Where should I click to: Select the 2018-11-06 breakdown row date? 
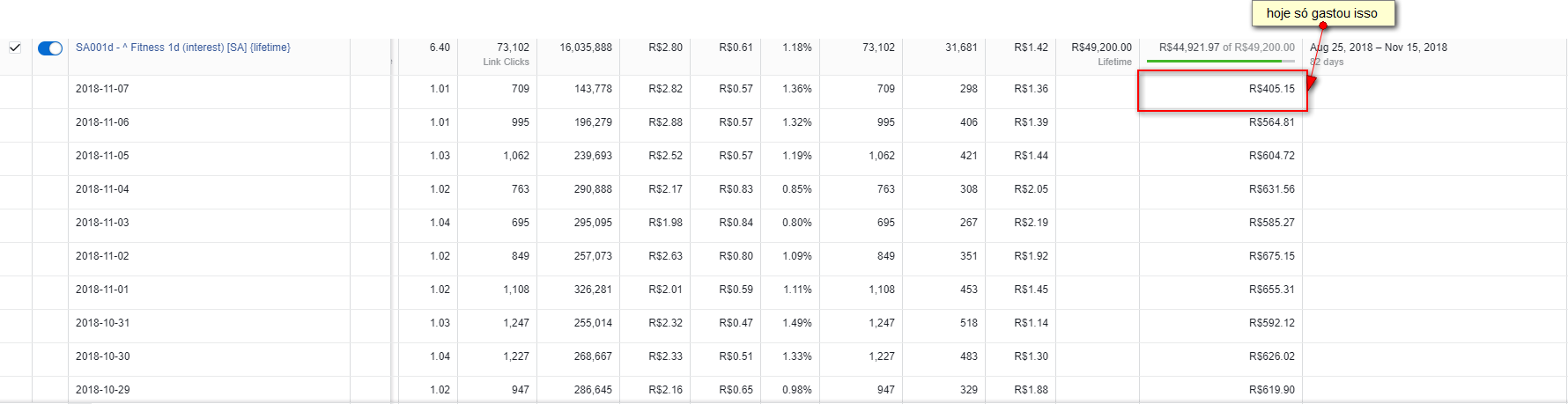(x=102, y=122)
